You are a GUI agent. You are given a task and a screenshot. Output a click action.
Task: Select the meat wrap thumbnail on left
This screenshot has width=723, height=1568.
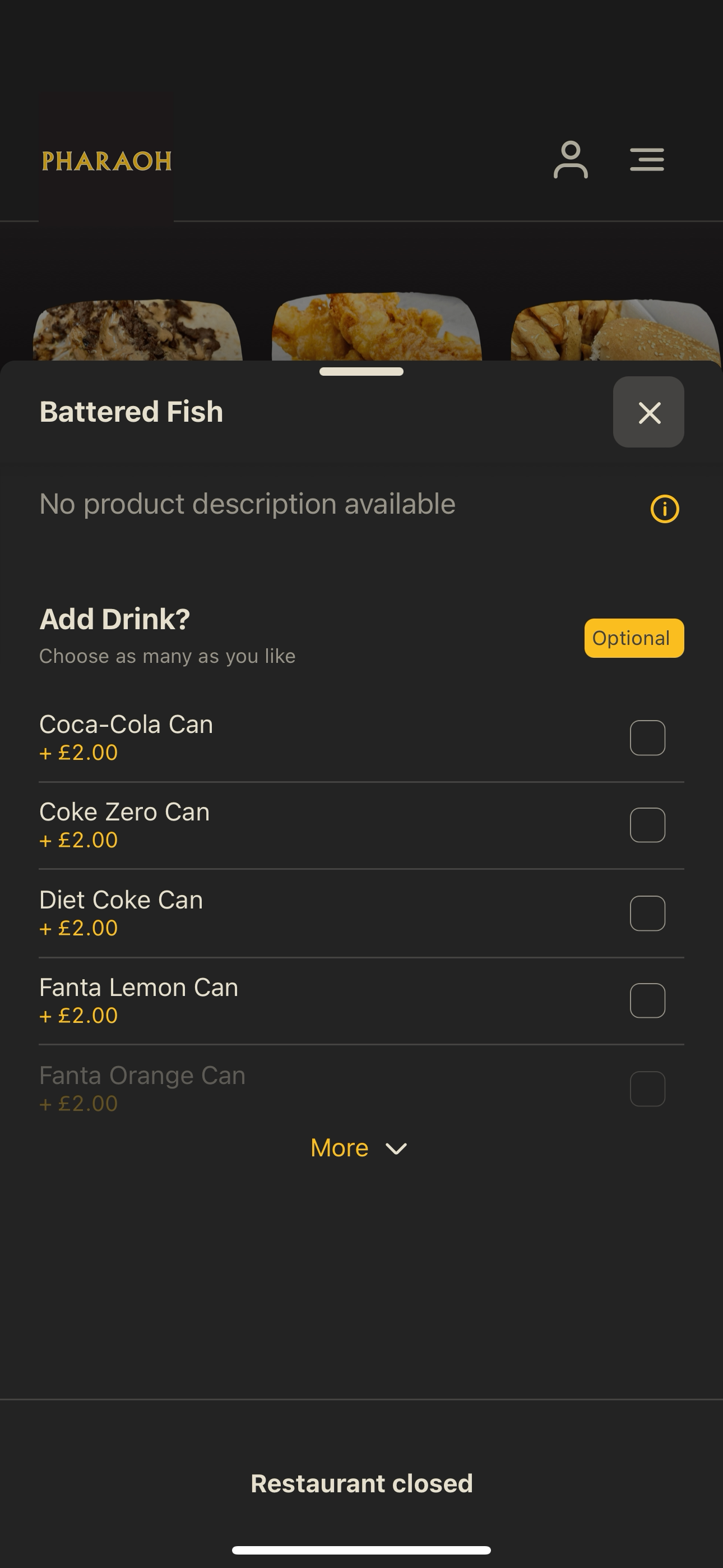(137, 329)
